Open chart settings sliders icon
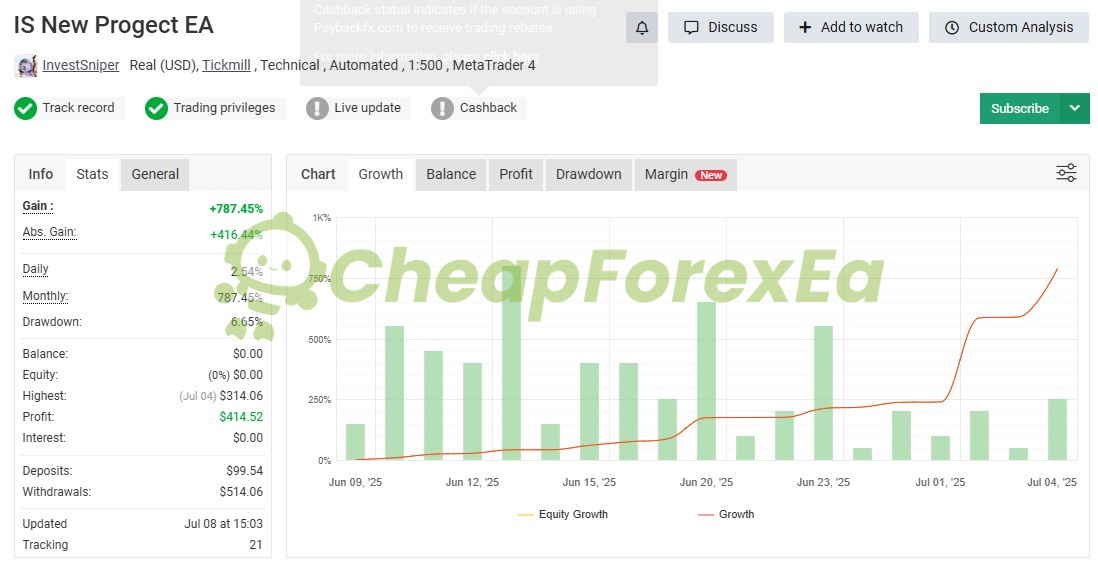 tap(1066, 173)
